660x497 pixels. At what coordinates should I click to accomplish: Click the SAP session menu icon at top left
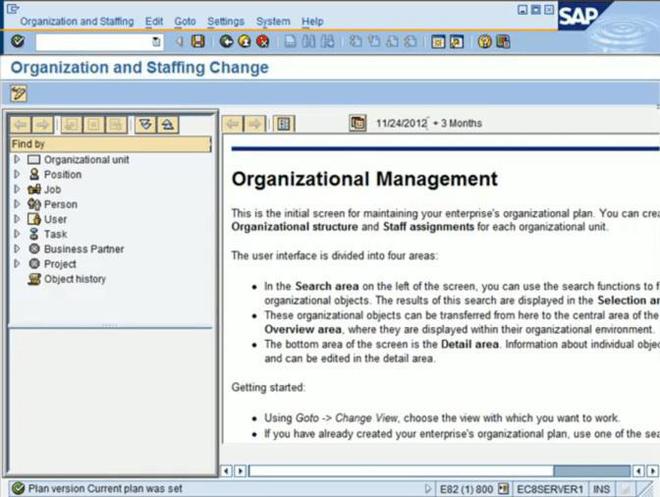point(13,8)
